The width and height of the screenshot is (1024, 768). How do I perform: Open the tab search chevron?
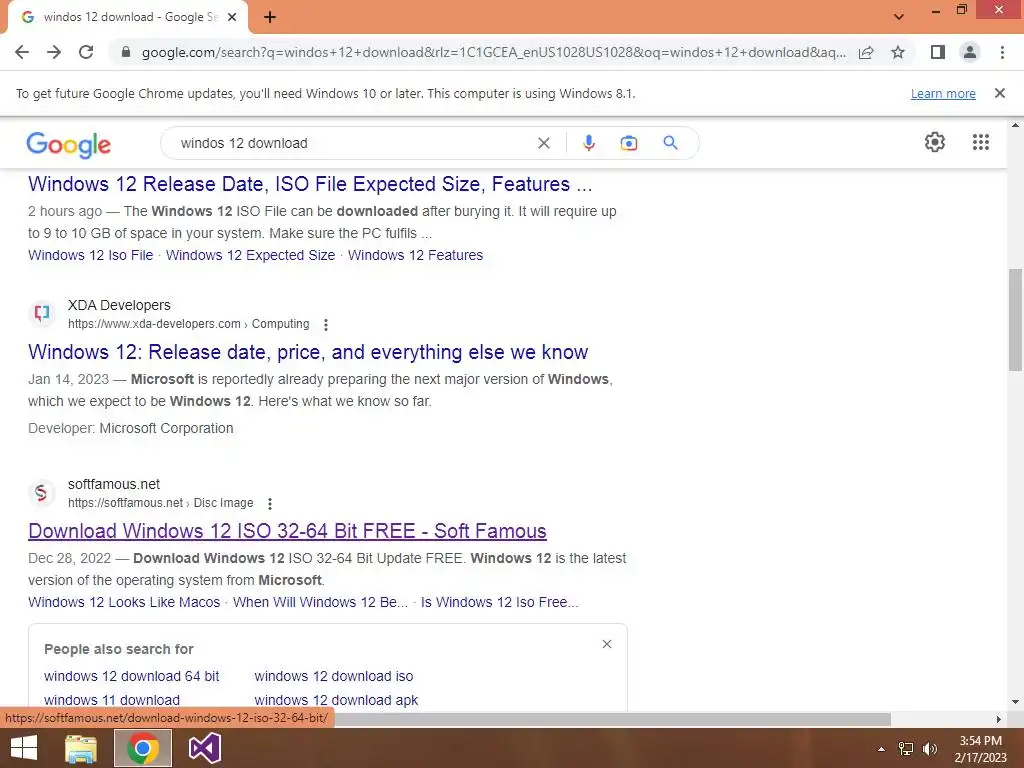tap(899, 17)
